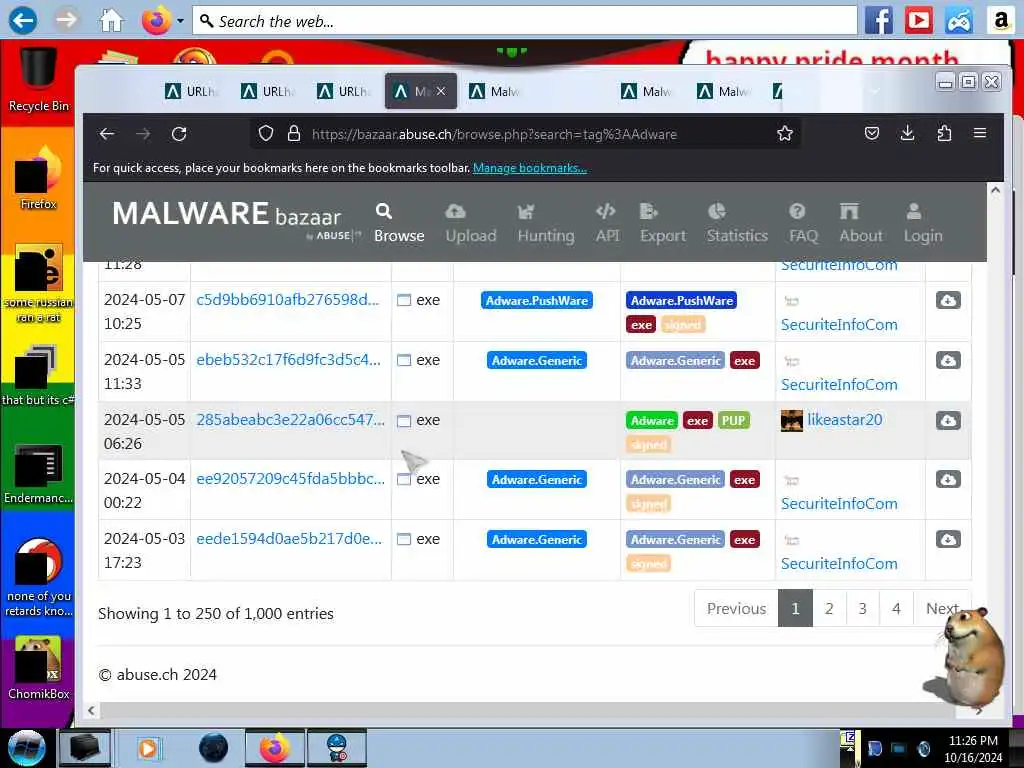Open the Export navigation item
The image size is (1024, 768).
[x=663, y=223]
